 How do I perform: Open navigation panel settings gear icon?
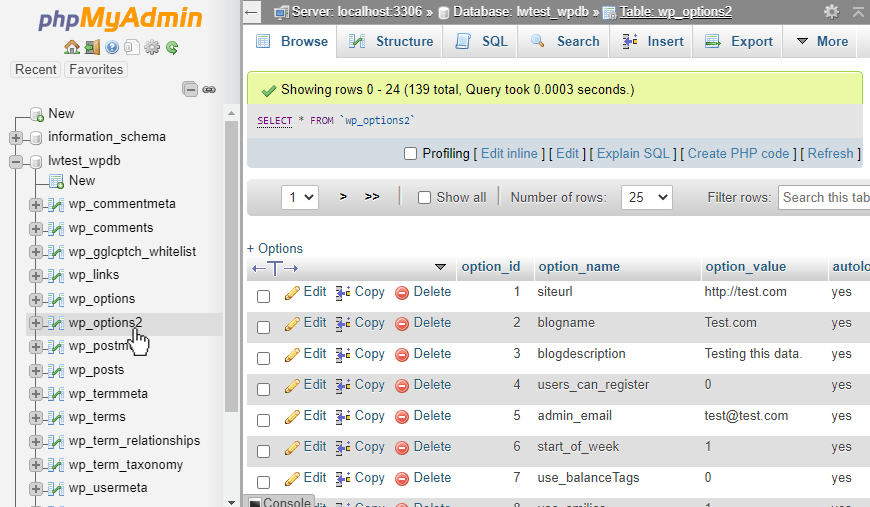(151, 48)
